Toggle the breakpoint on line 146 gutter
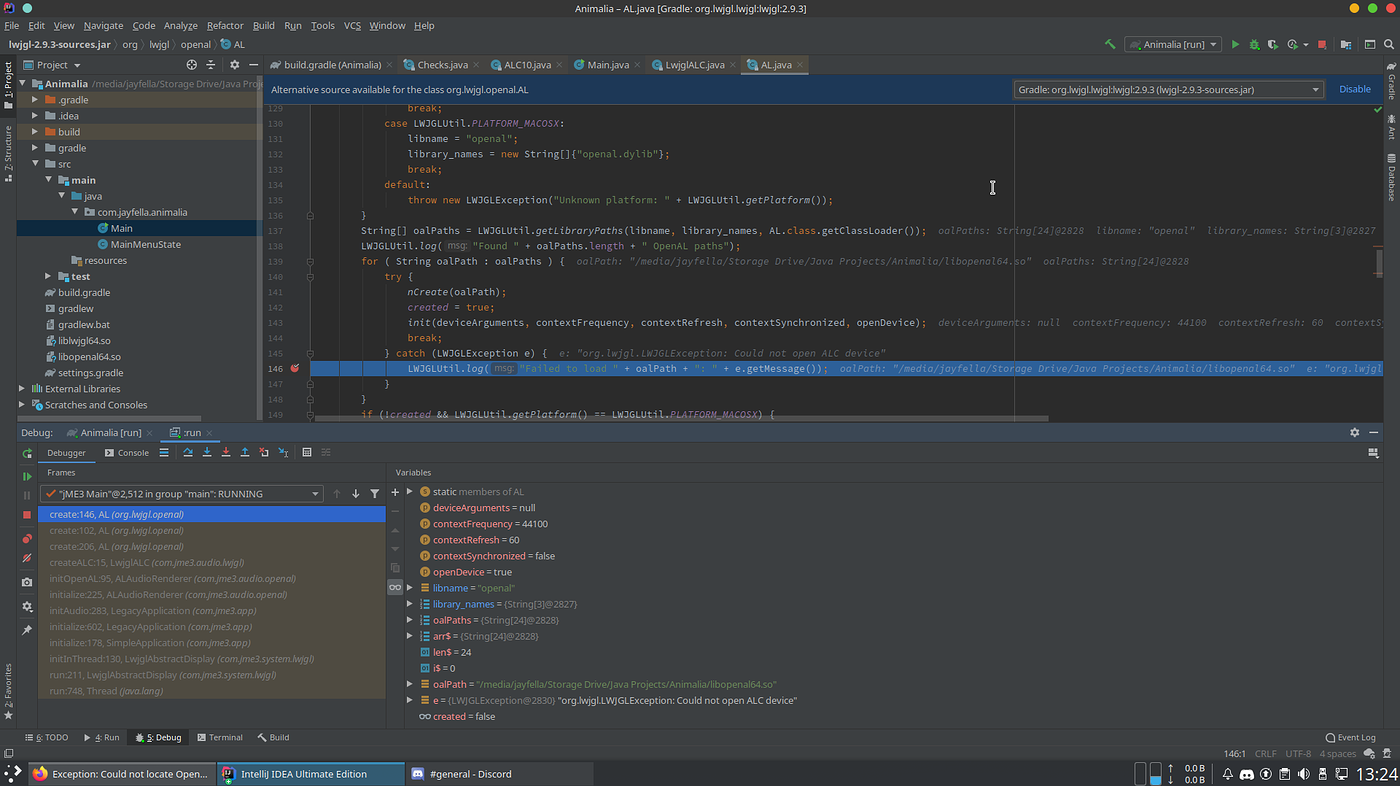 coord(294,368)
